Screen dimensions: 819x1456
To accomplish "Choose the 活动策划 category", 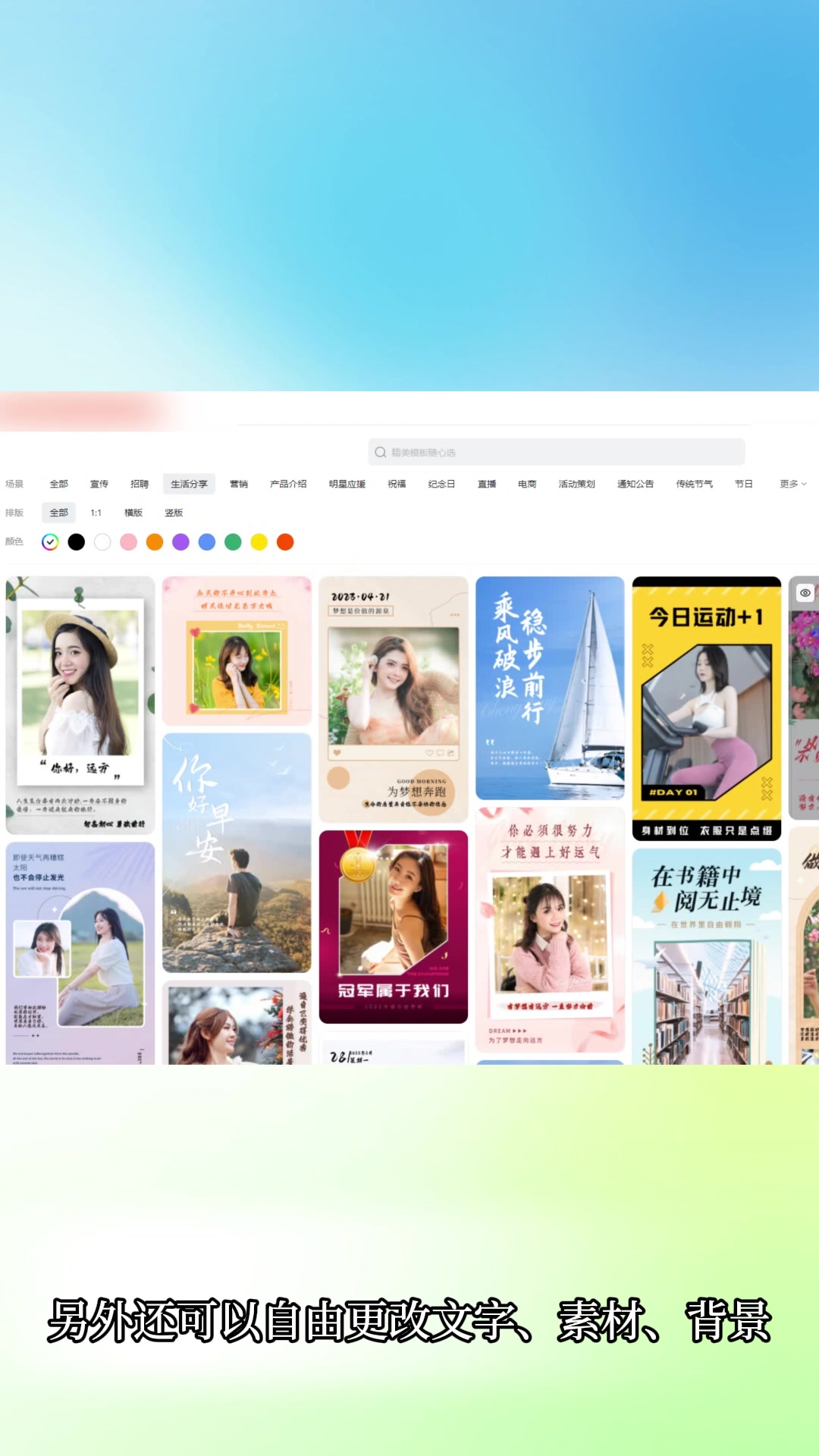I will coord(576,484).
